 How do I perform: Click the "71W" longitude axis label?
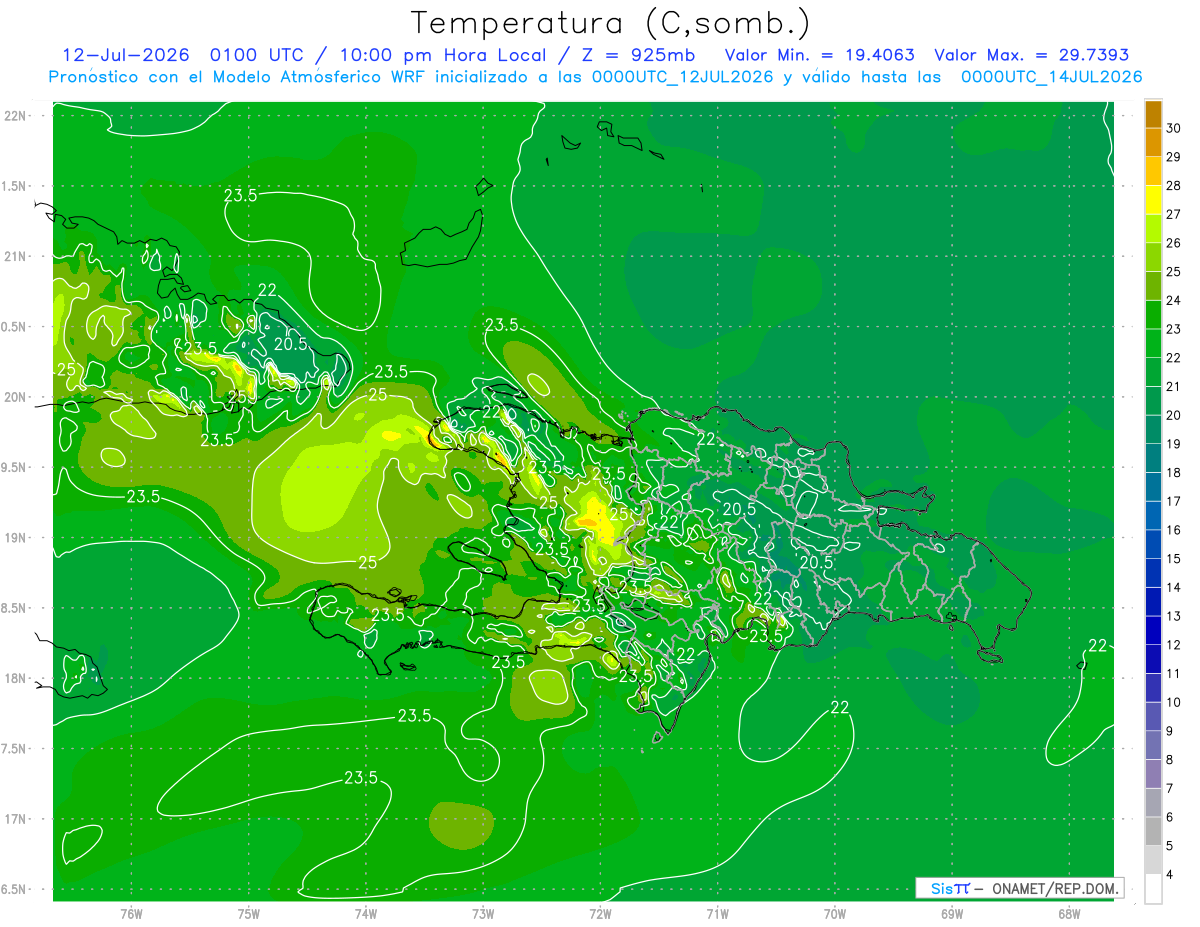click(717, 914)
